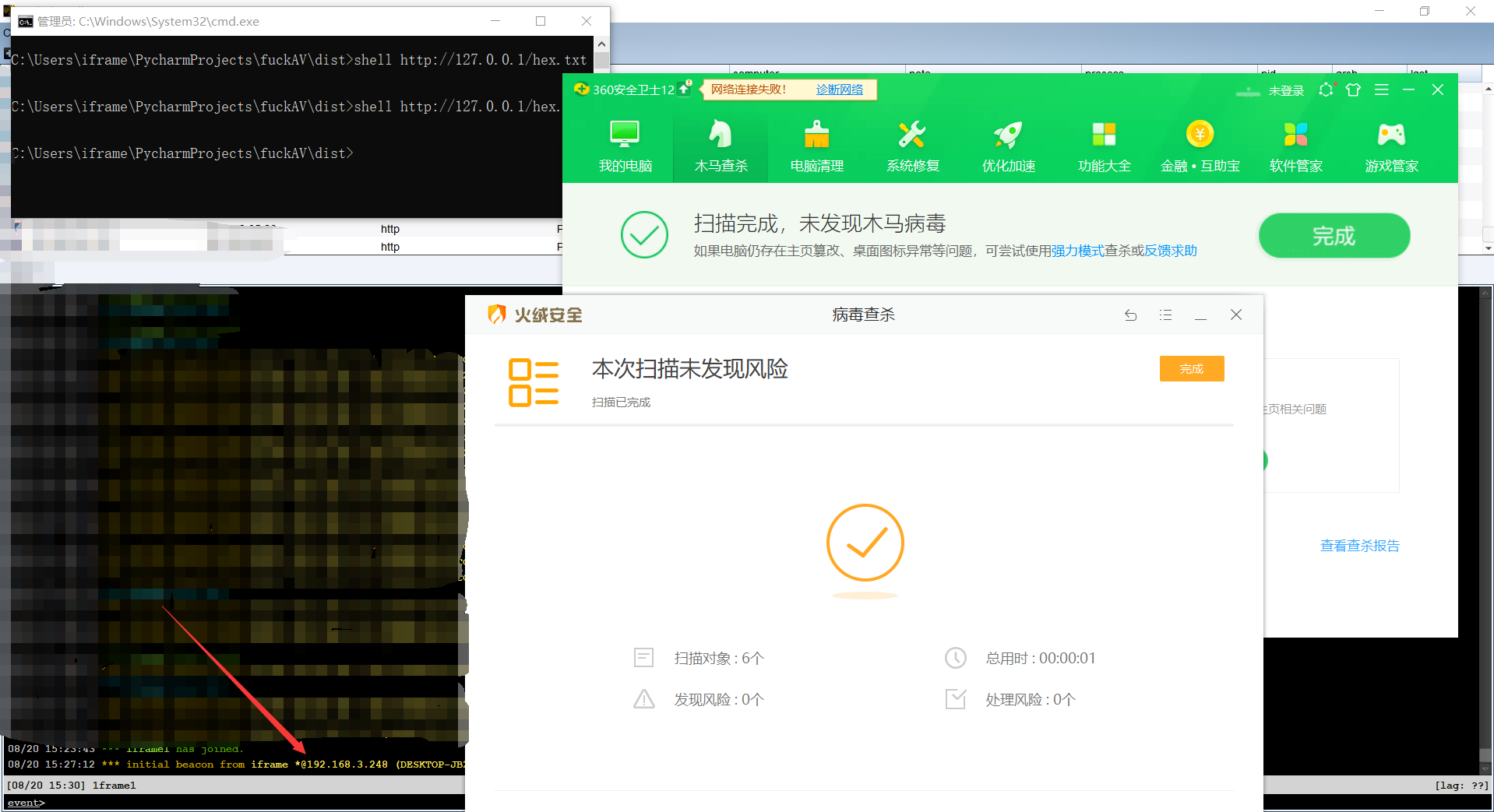The height and width of the screenshot is (812, 1494).
Task: Open 优化加速 rocket icon
Action: (1008, 146)
